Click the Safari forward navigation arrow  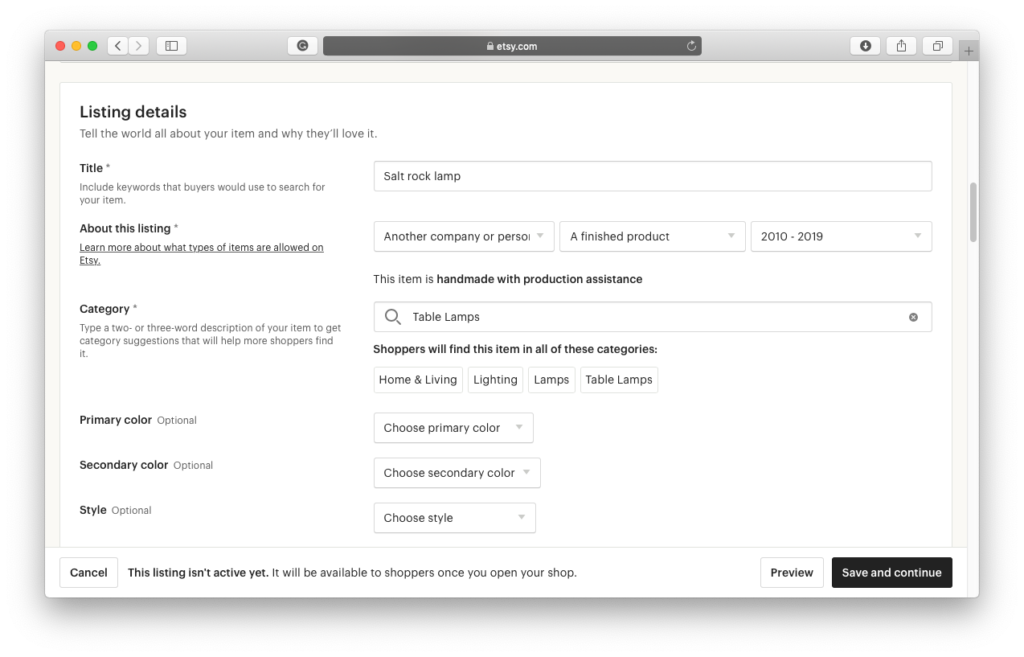point(138,46)
